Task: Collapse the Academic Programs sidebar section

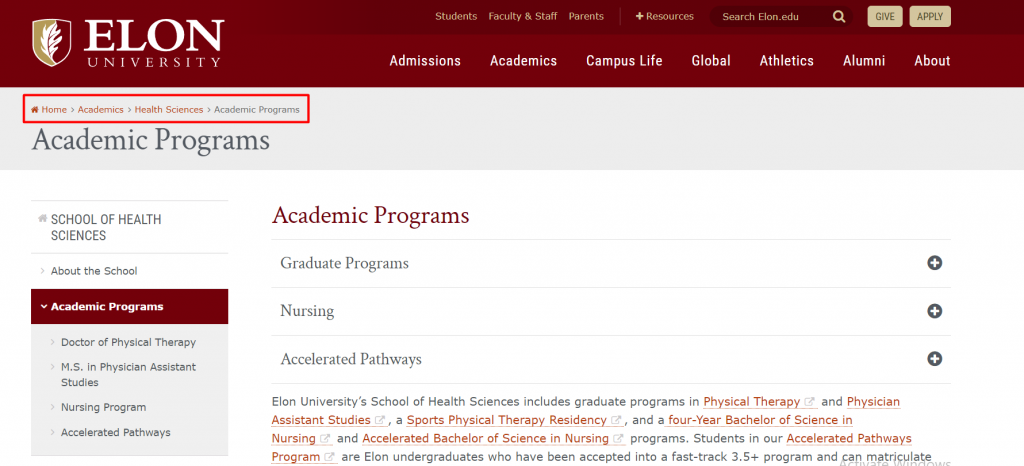Action: [x=44, y=307]
